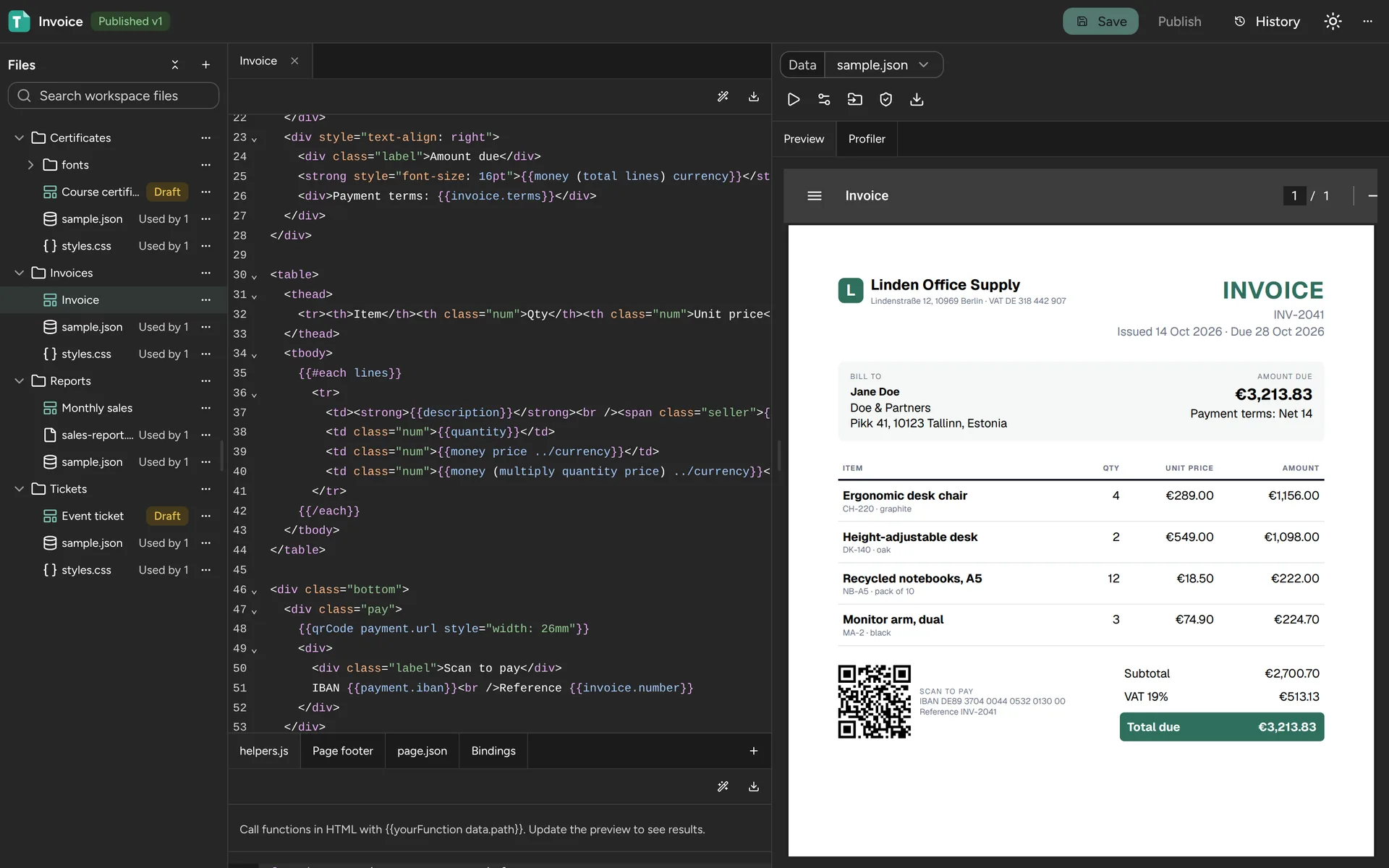Open the Bindings tab
The width and height of the screenshot is (1389, 868).
(493, 751)
